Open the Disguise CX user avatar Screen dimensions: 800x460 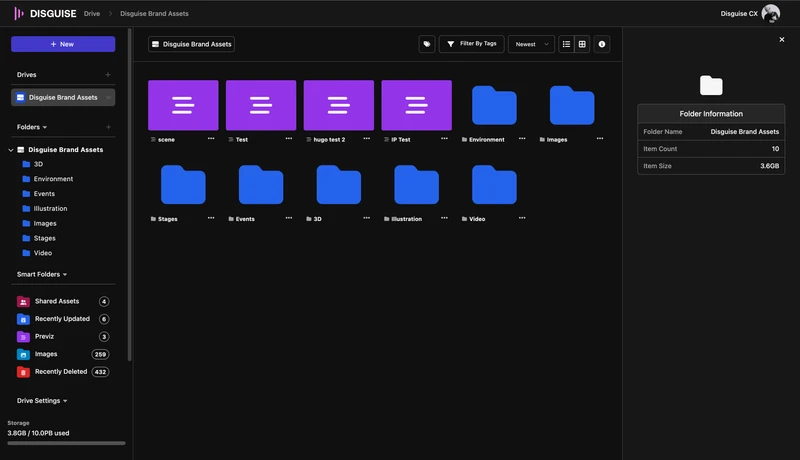[x=770, y=13]
